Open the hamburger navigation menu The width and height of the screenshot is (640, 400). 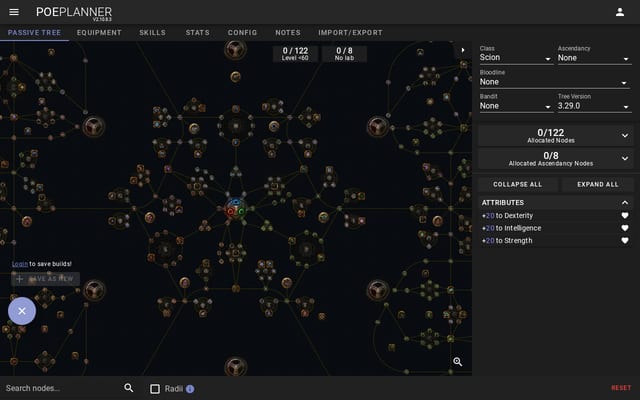pyautogui.click(x=14, y=12)
